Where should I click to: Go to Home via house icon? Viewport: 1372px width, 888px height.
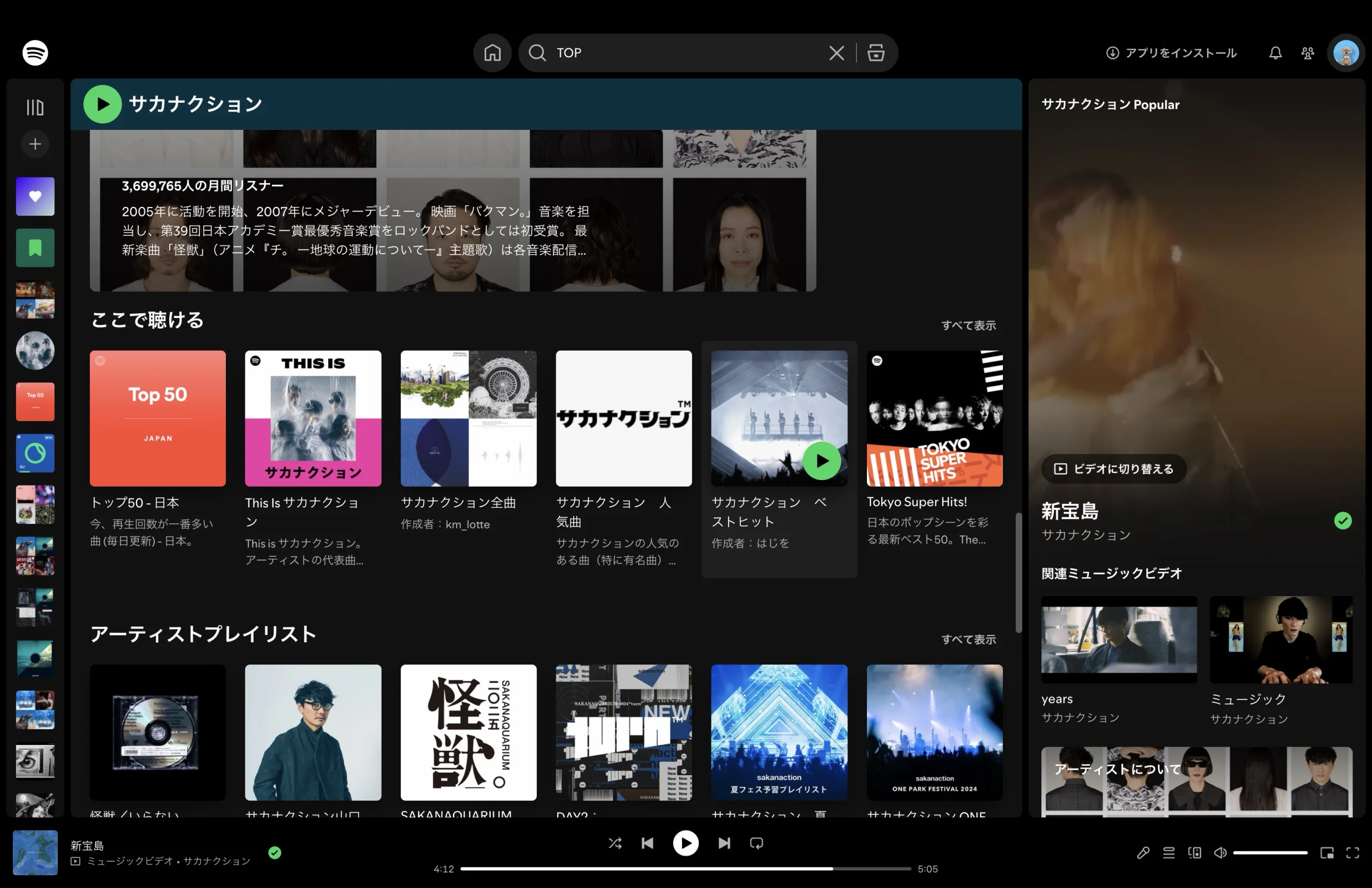[x=492, y=53]
